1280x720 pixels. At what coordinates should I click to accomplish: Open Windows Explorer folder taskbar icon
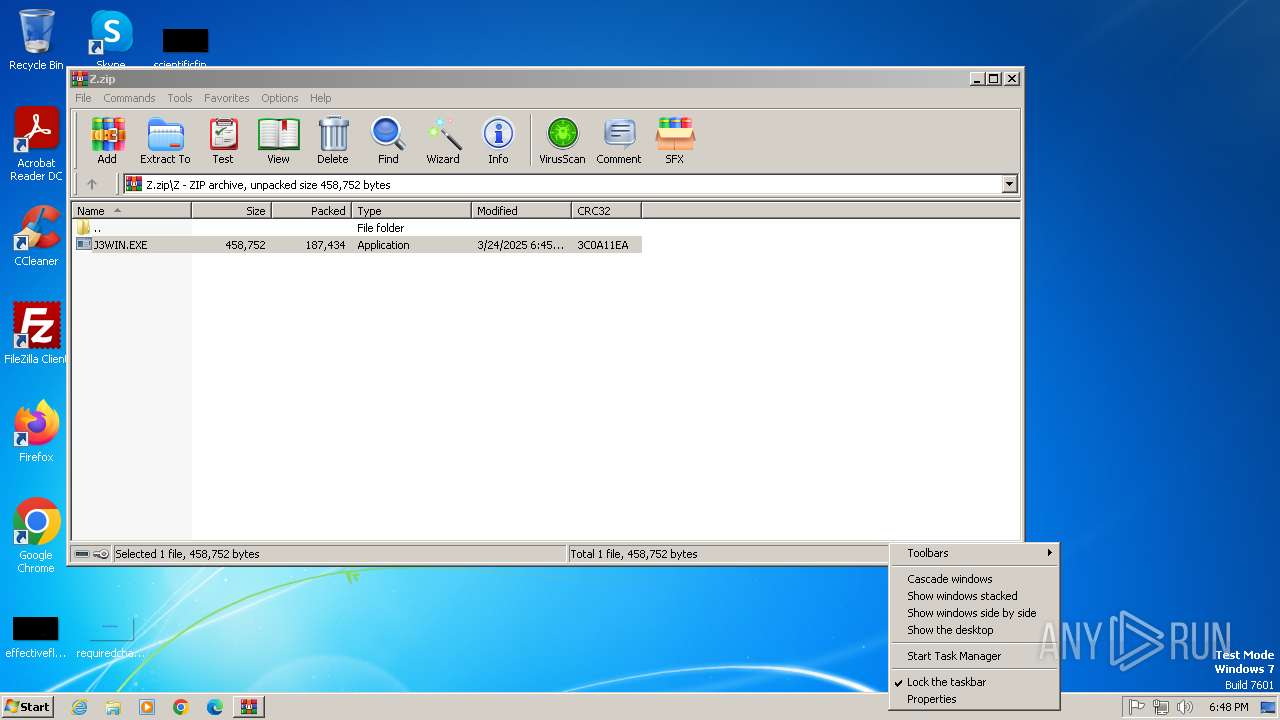tap(113, 707)
